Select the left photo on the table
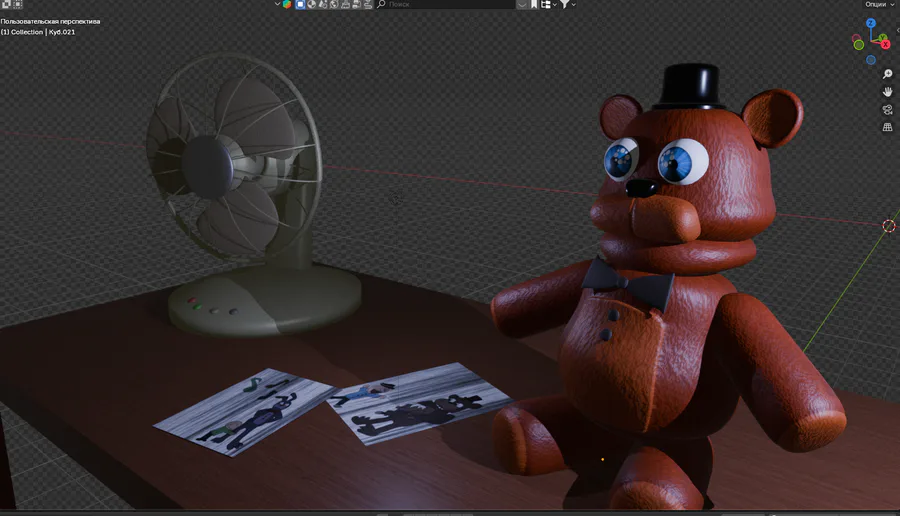900x516 pixels. [246, 411]
